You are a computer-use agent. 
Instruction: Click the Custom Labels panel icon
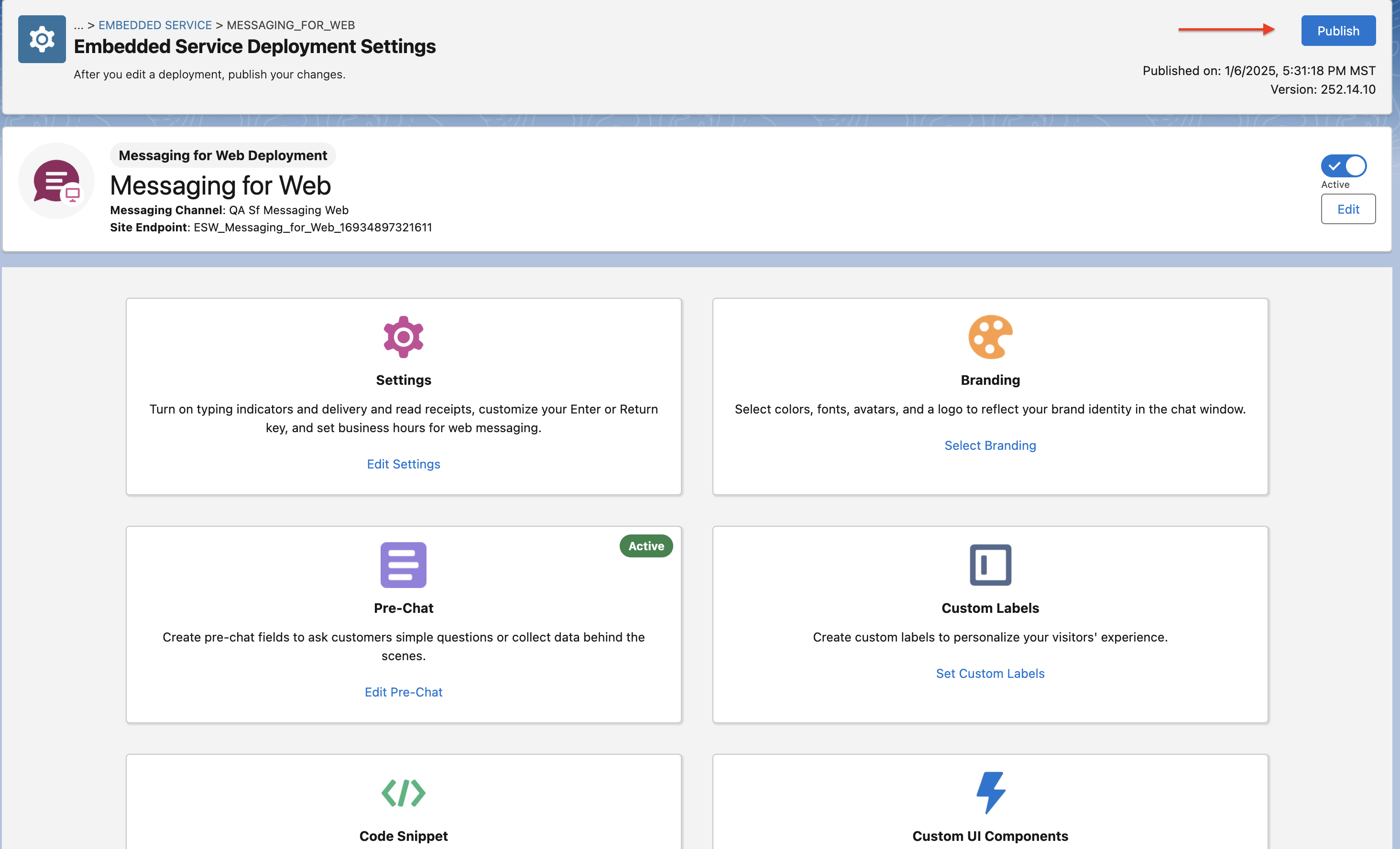pos(990,565)
